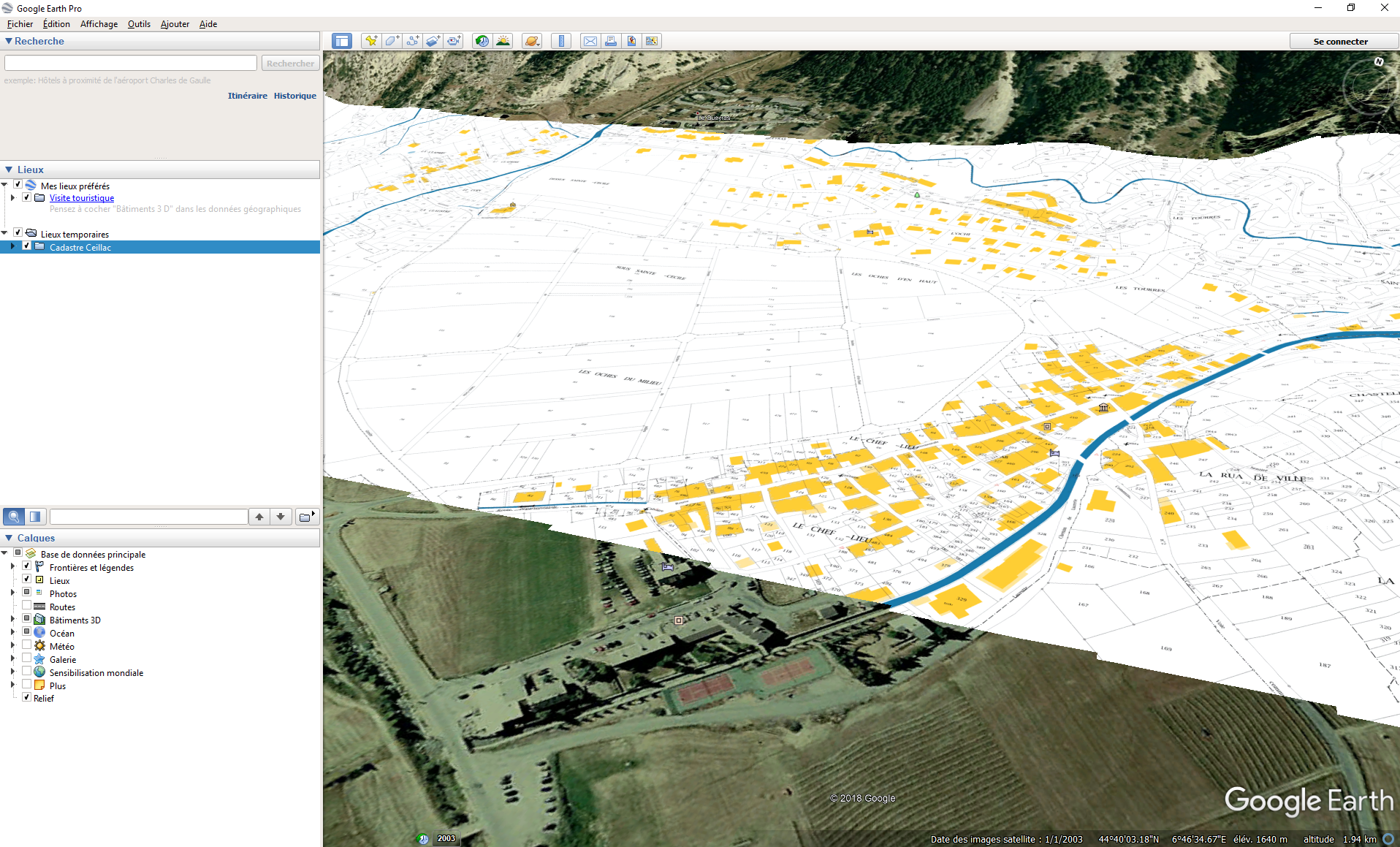
Task: Enable the Routes layer checkbox
Action: [x=27, y=606]
